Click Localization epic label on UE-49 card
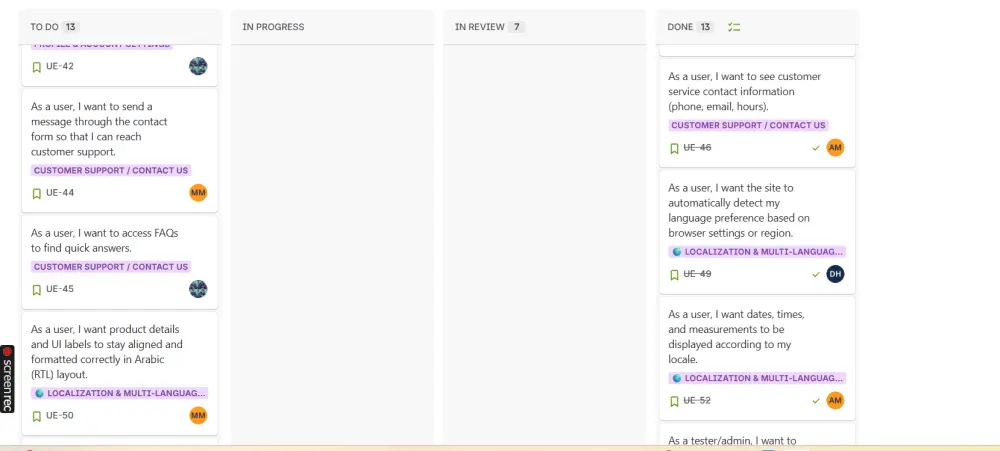1000x451 pixels. click(x=757, y=252)
